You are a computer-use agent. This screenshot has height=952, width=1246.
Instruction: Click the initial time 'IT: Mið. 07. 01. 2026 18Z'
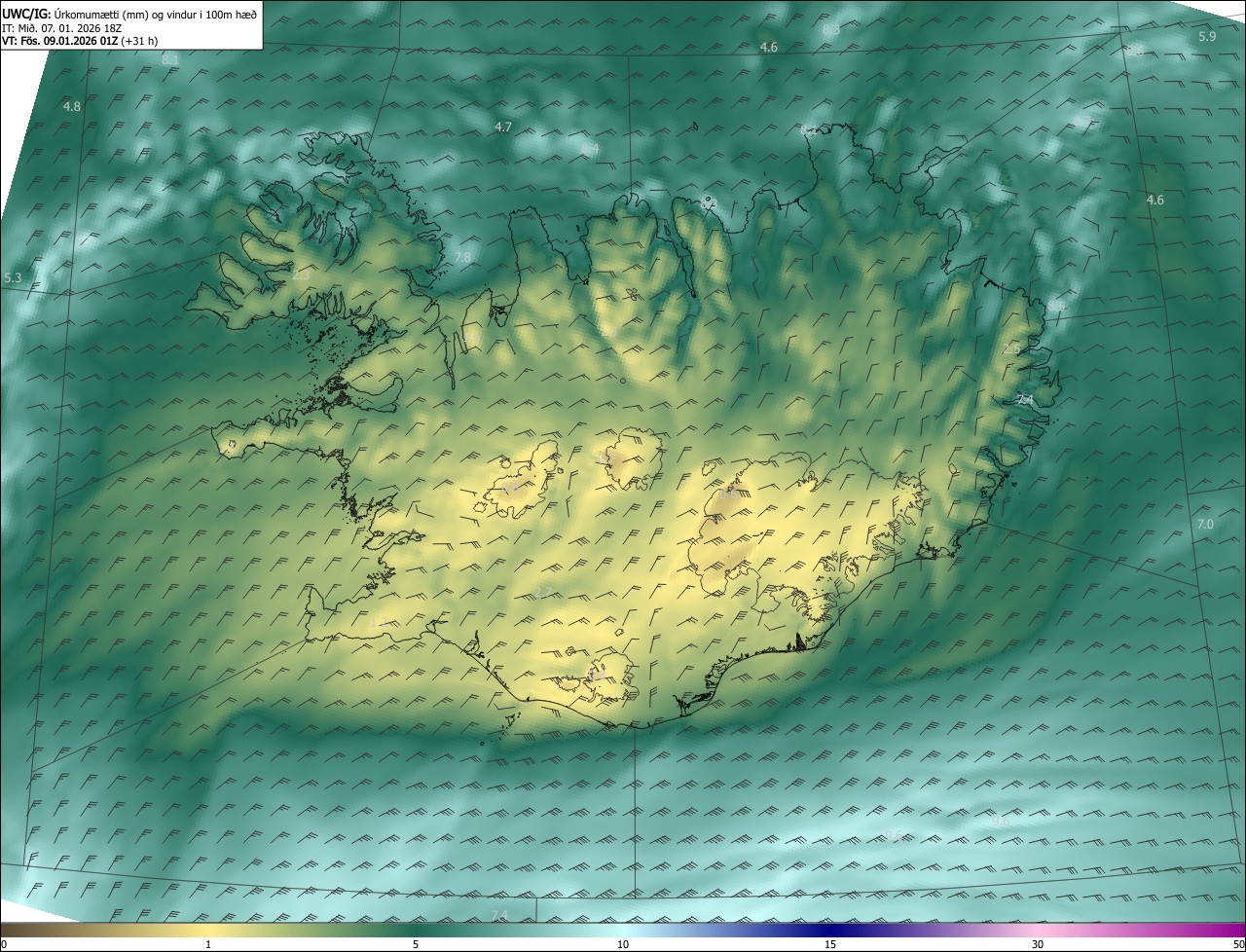coord(61,28)
